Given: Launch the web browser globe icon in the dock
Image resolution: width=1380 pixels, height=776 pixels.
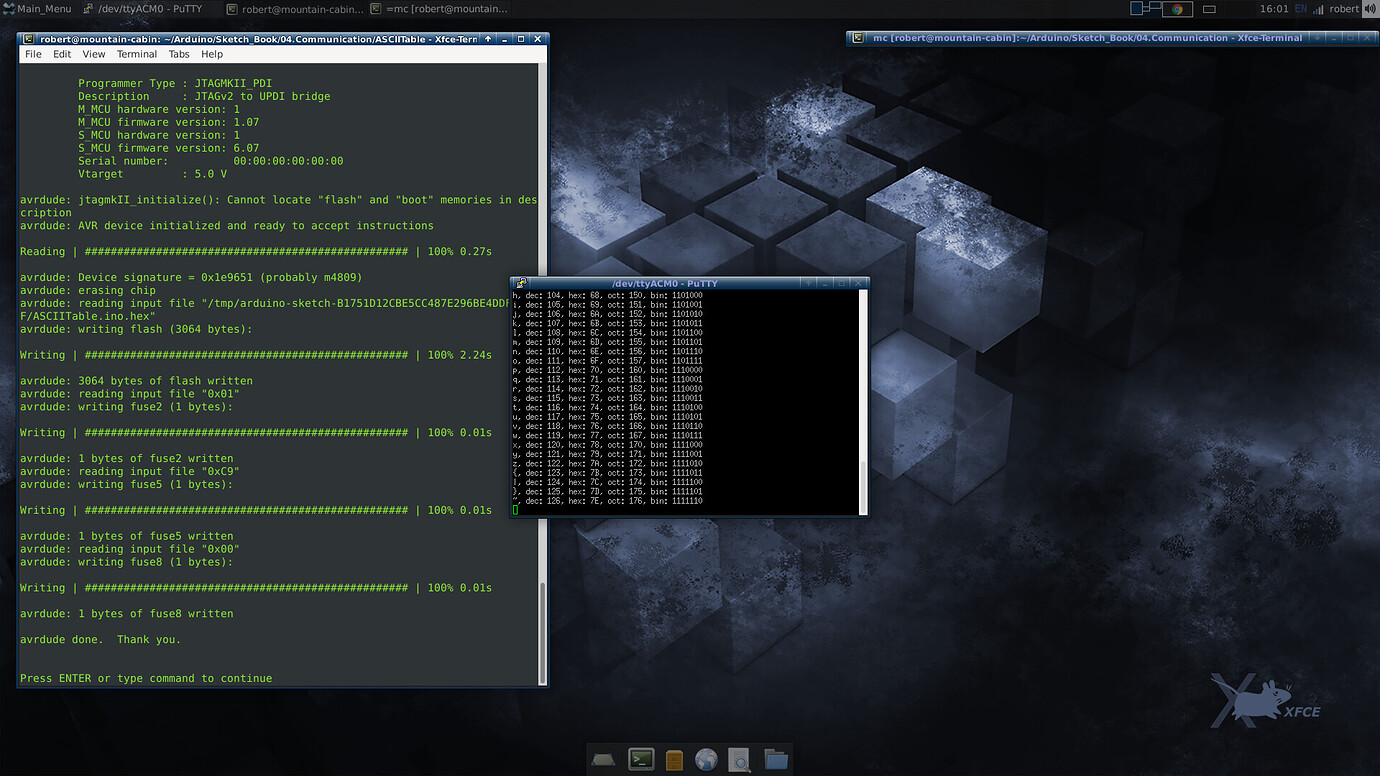Looking at the screenshot, I should pyautogui.click(x=707, y=760).
